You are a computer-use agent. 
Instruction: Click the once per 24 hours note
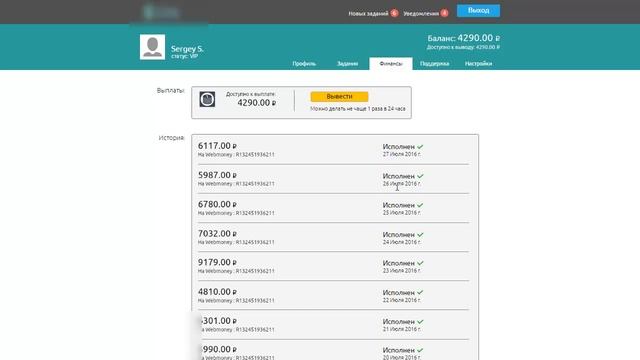pos(358,109)
